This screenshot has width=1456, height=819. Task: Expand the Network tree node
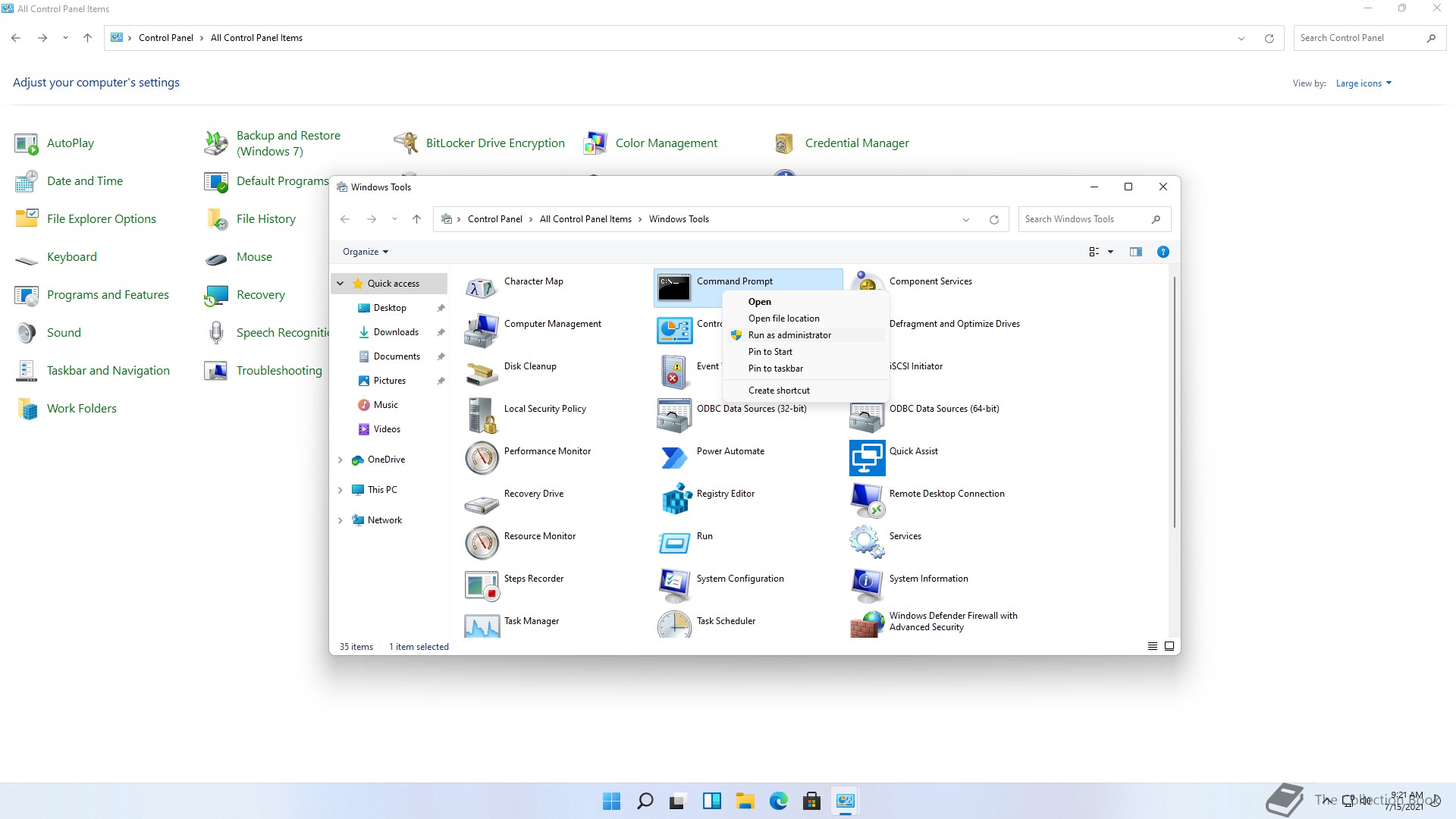340,520
